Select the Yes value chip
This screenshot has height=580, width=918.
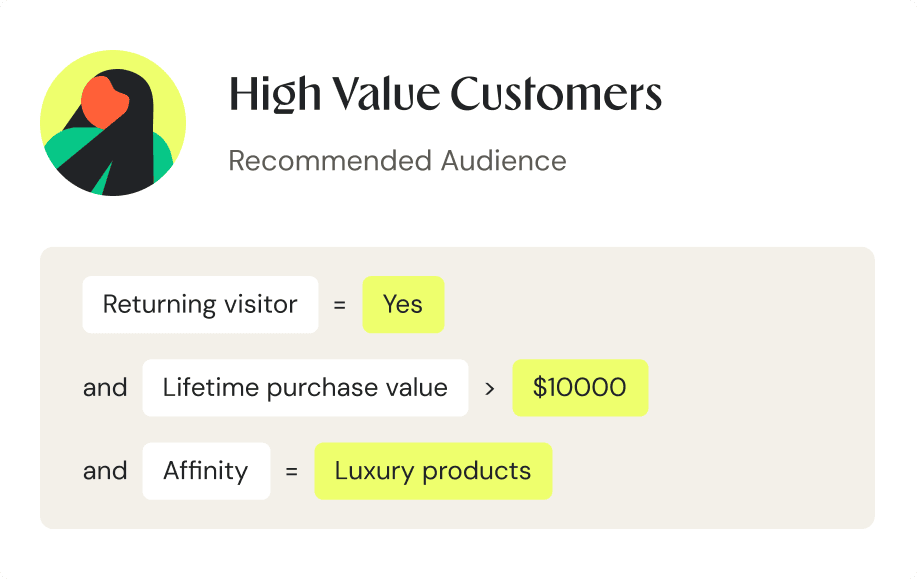pyautogui.click(x=403, y=304)
